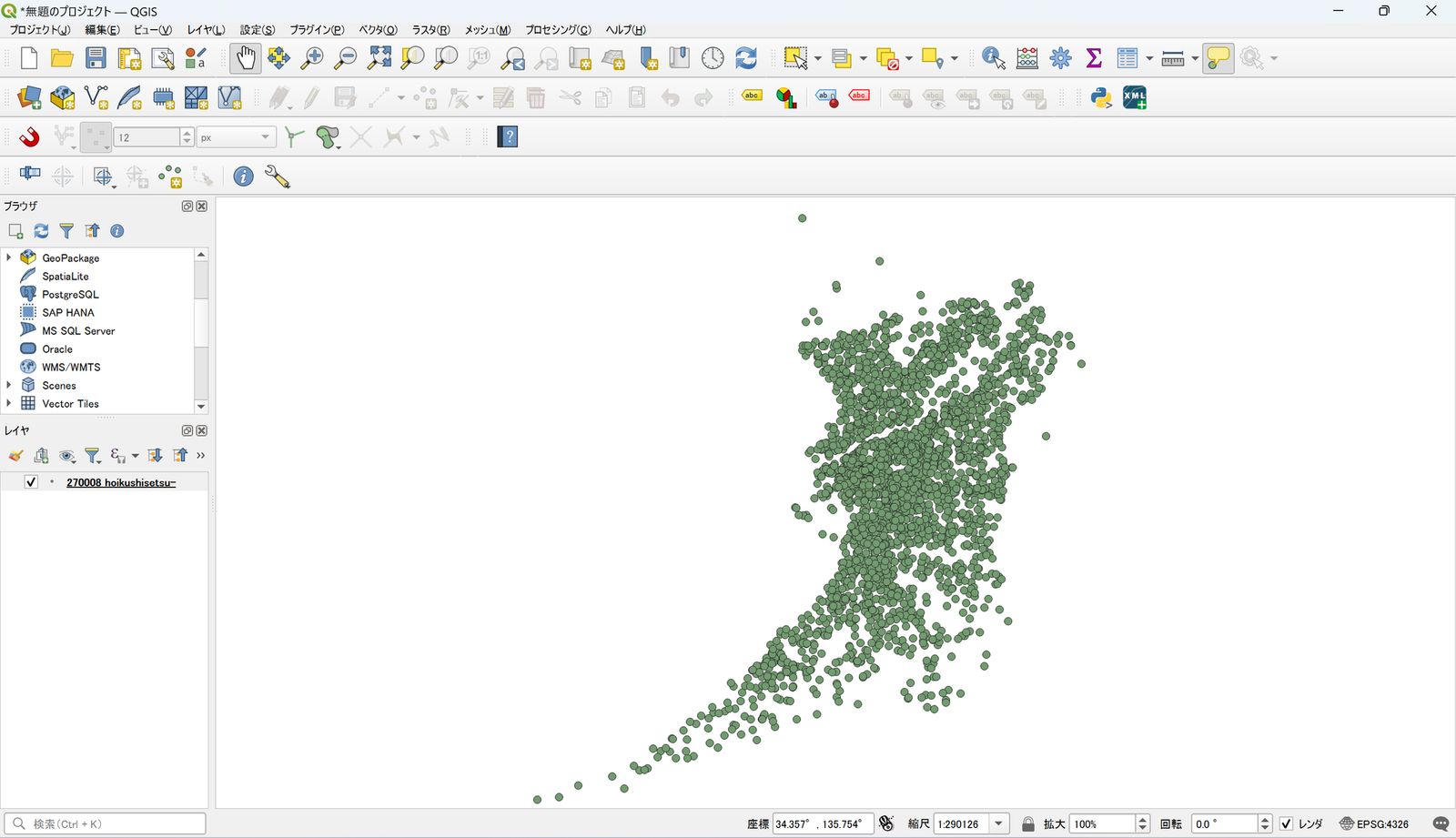
Task: Open the プロセシング menu
Action: tap(558, 30)
